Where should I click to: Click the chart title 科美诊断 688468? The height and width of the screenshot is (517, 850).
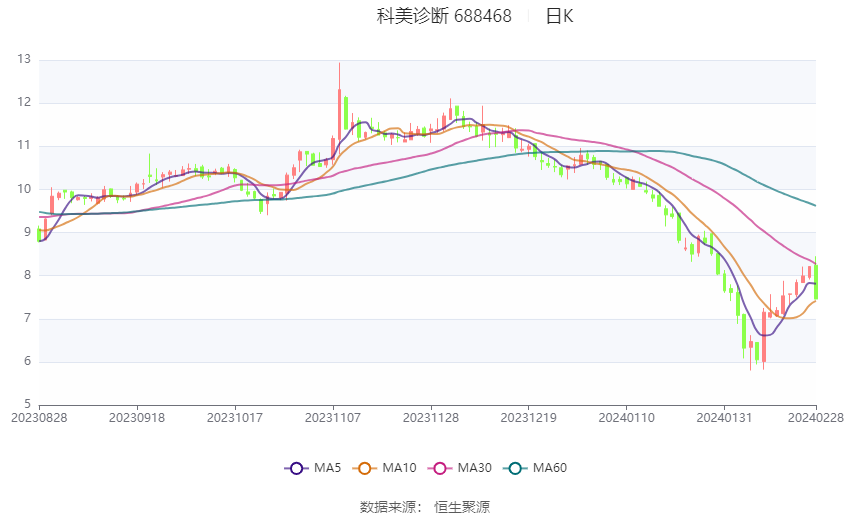click(444, 16)
